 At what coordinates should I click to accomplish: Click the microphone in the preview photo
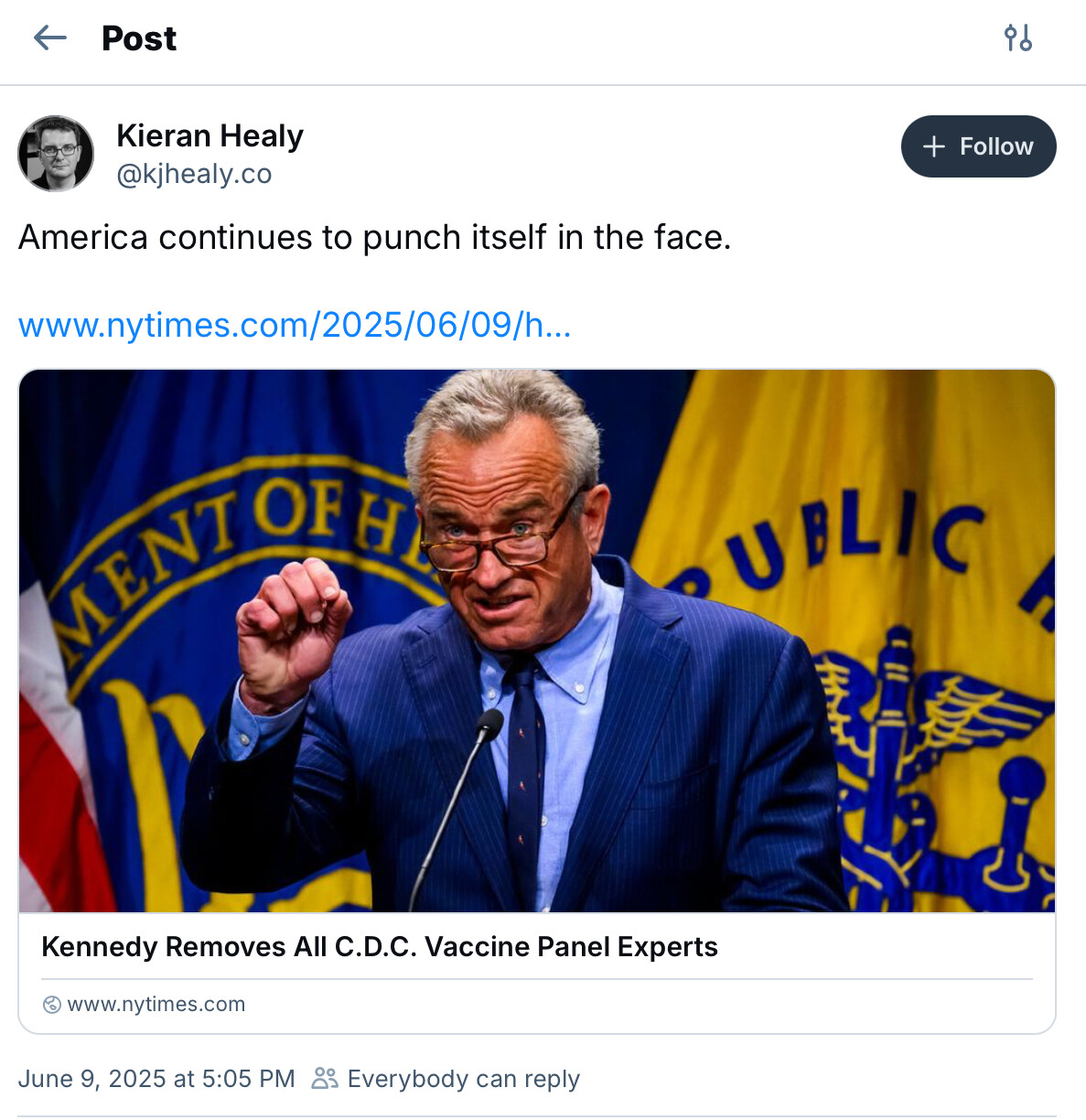click(488, 726)
